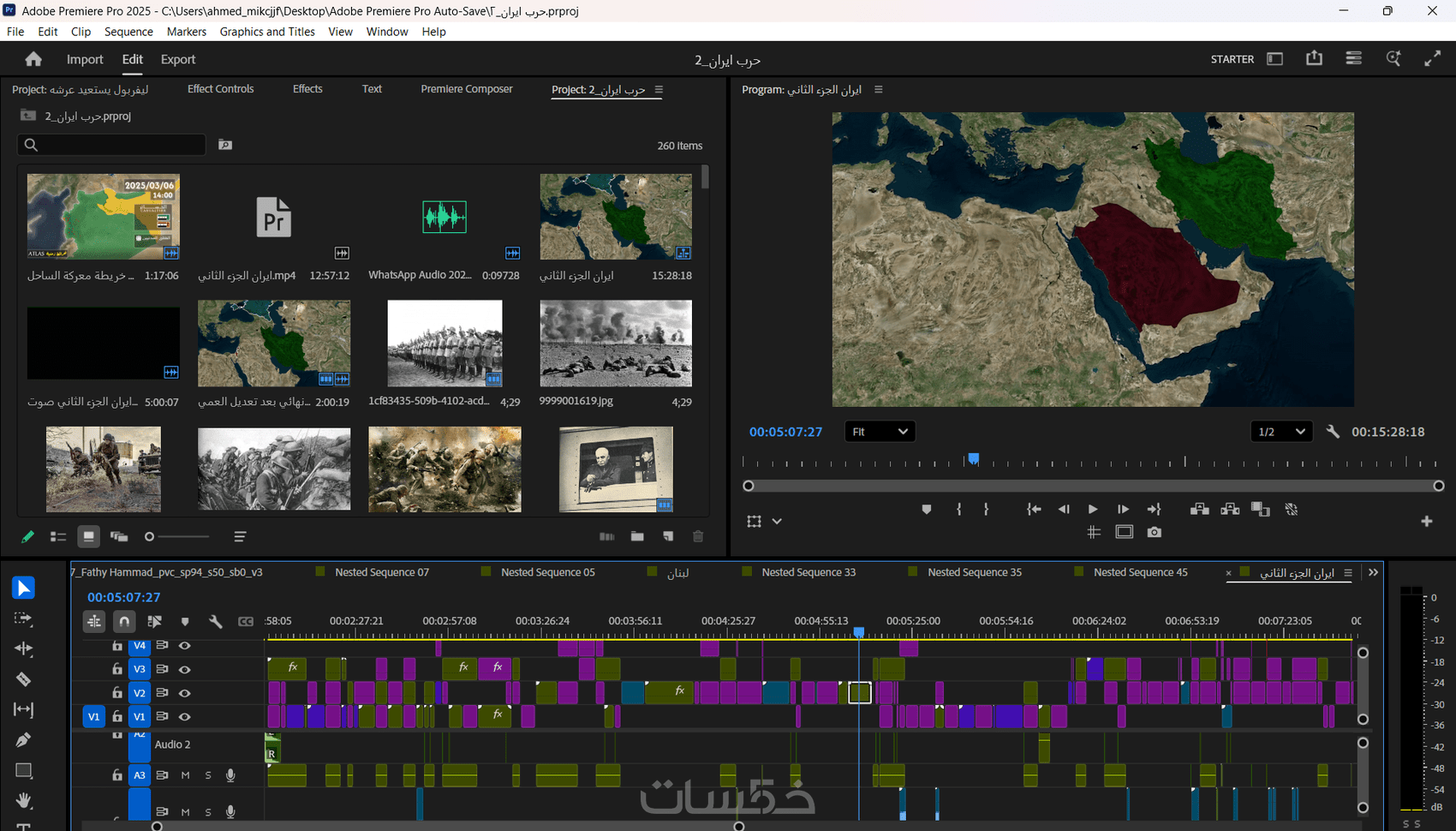
Task: Toggle Snap in Timeline magnet
Action: (x=124, y=621)
